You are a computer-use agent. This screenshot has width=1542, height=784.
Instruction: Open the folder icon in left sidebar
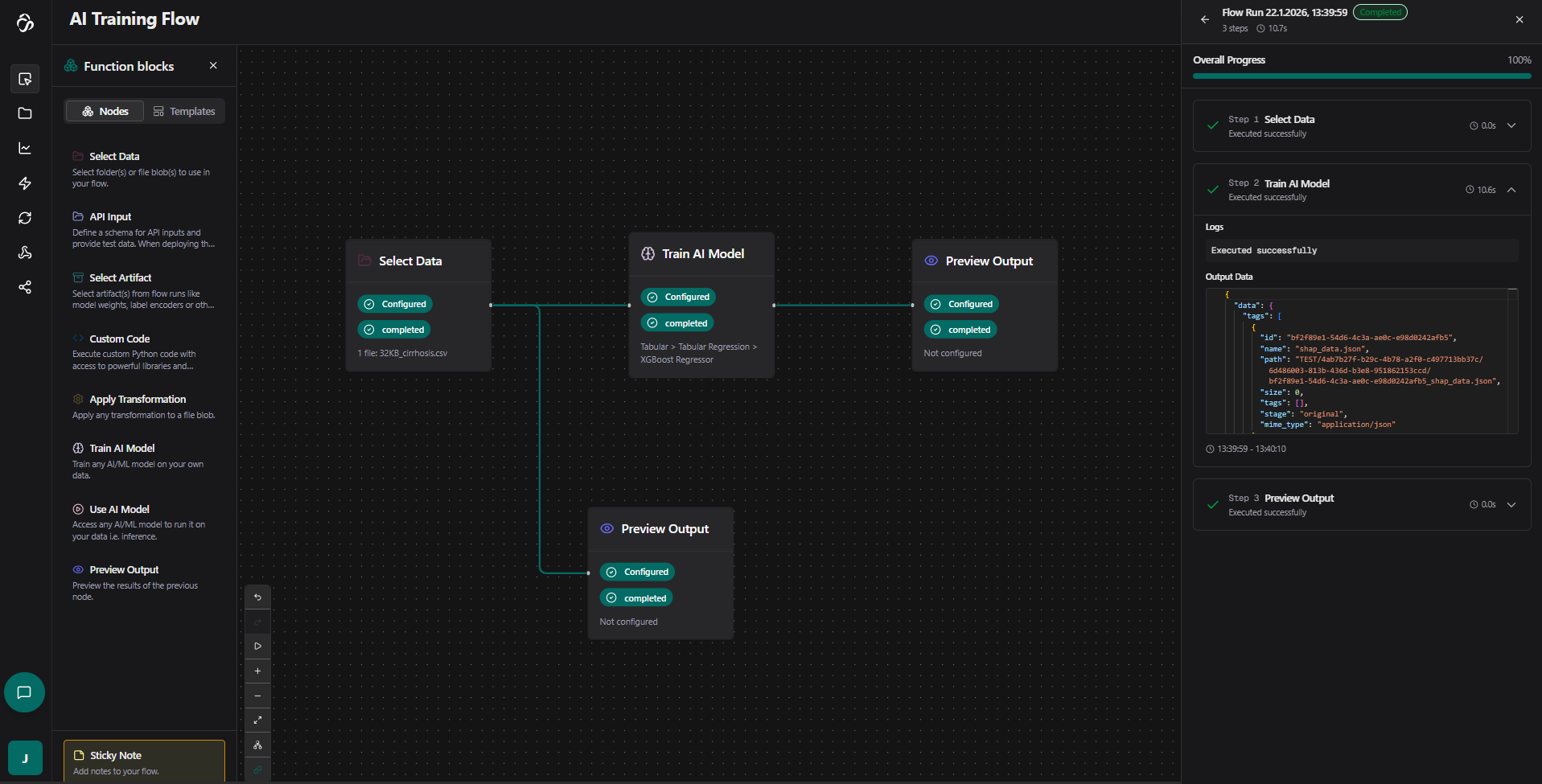point(25,113)
